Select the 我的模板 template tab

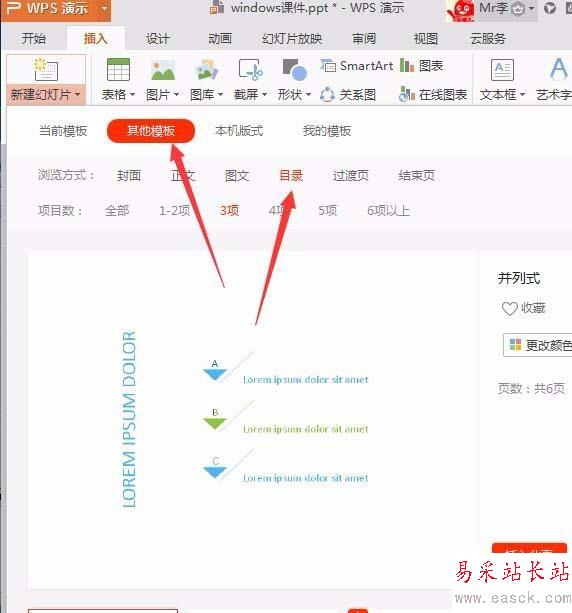coord(327,131)
